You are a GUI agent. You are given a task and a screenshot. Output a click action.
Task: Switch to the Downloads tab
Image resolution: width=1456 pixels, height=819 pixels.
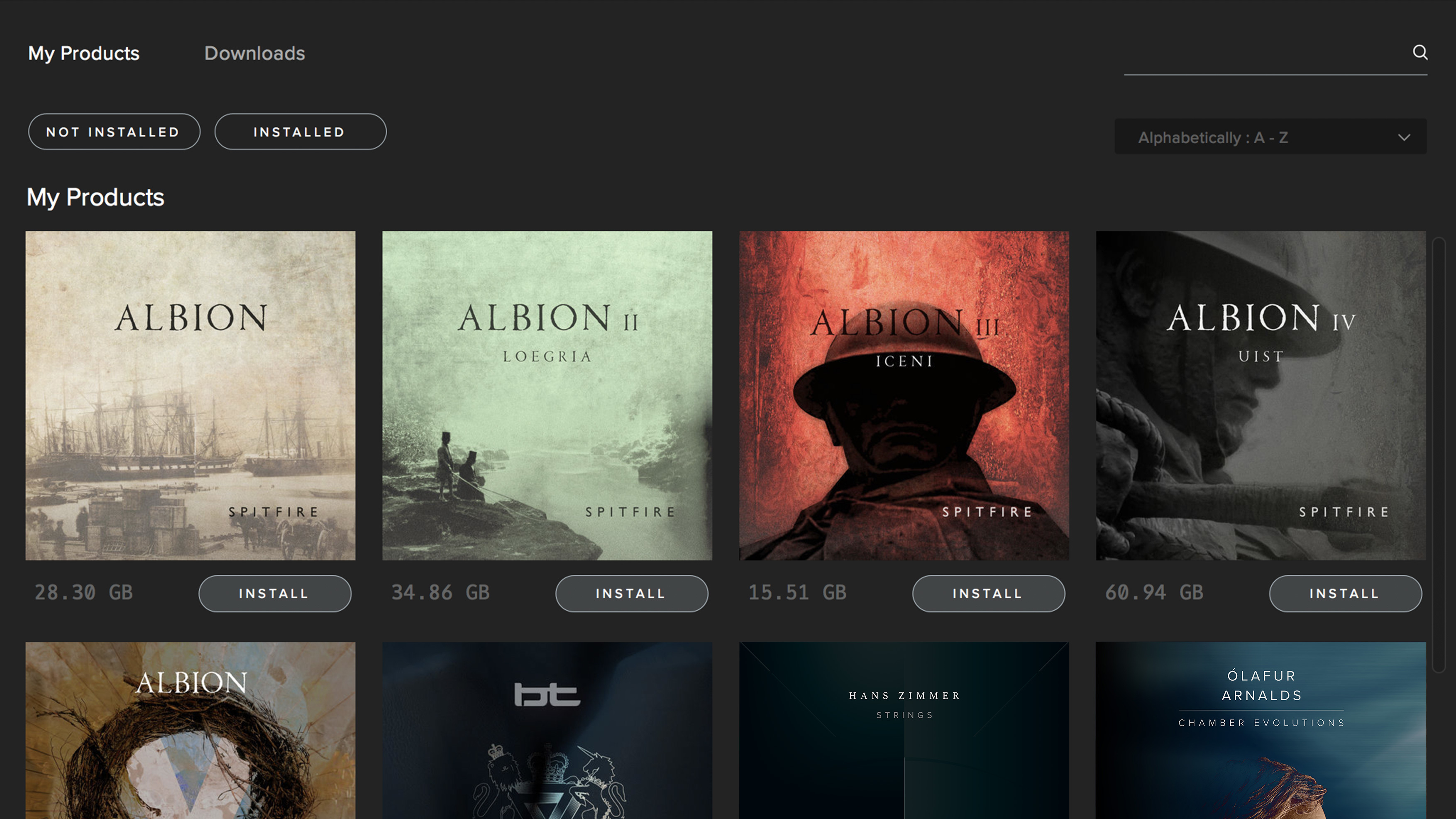point(253,53)
